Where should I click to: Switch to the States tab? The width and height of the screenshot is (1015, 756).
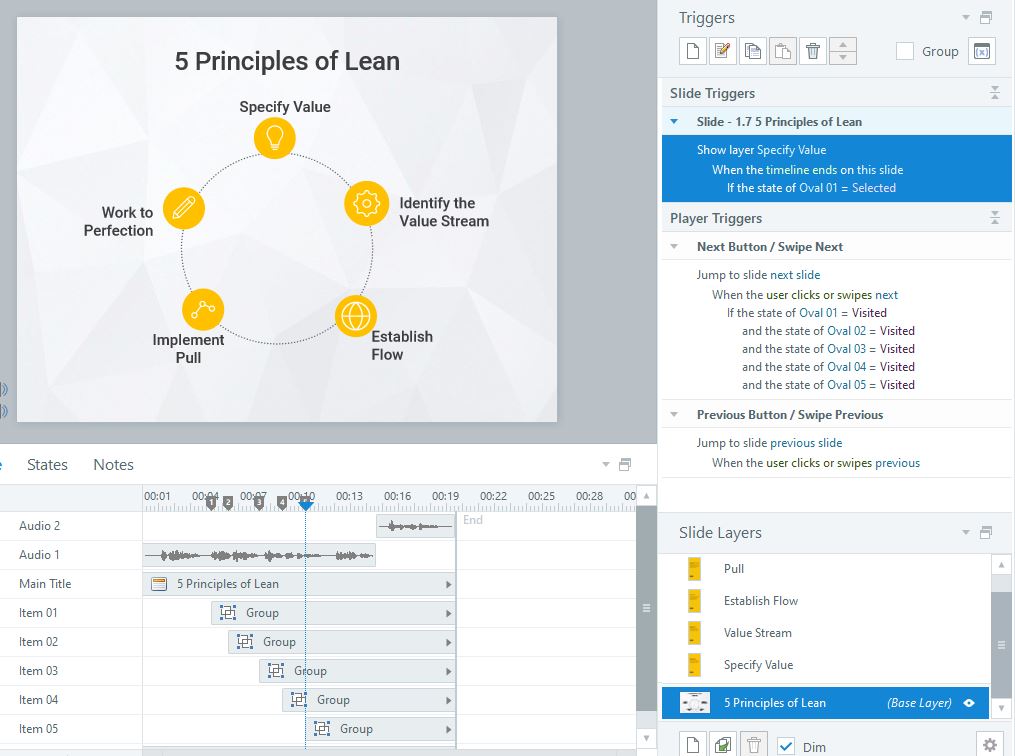[x=47, y=465]
